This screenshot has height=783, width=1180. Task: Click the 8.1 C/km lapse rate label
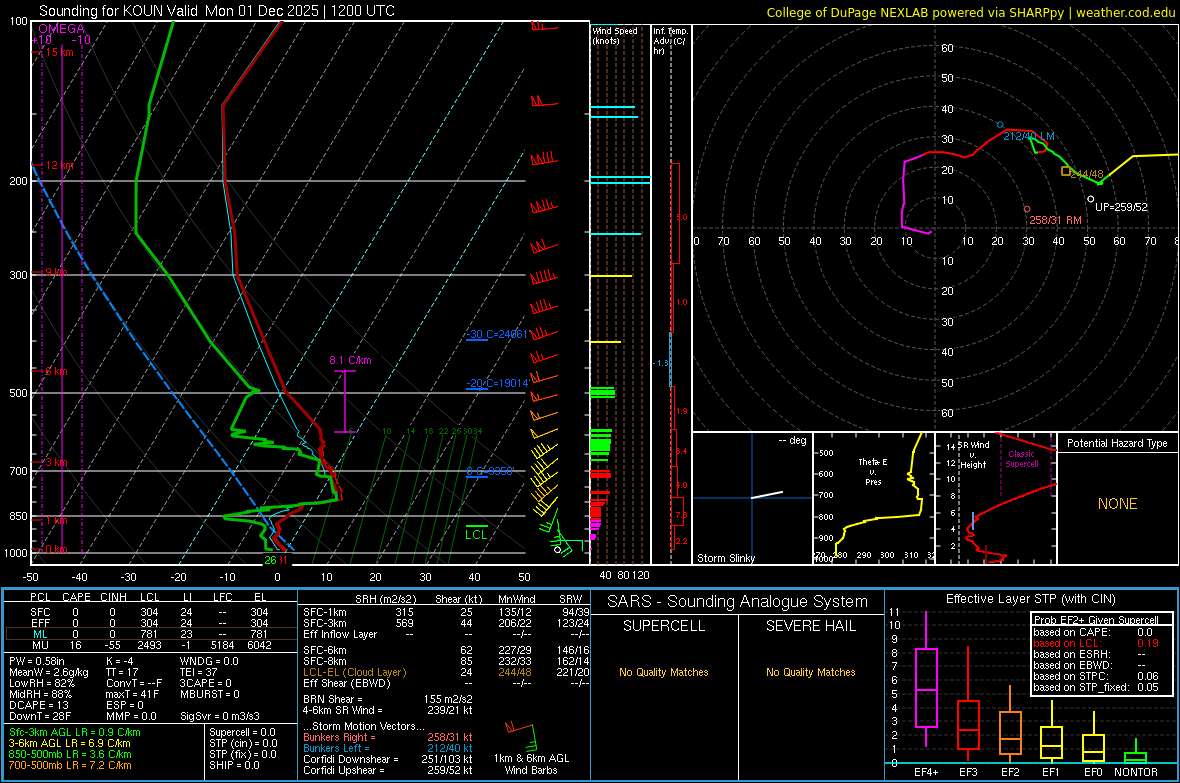coord(350,360)
